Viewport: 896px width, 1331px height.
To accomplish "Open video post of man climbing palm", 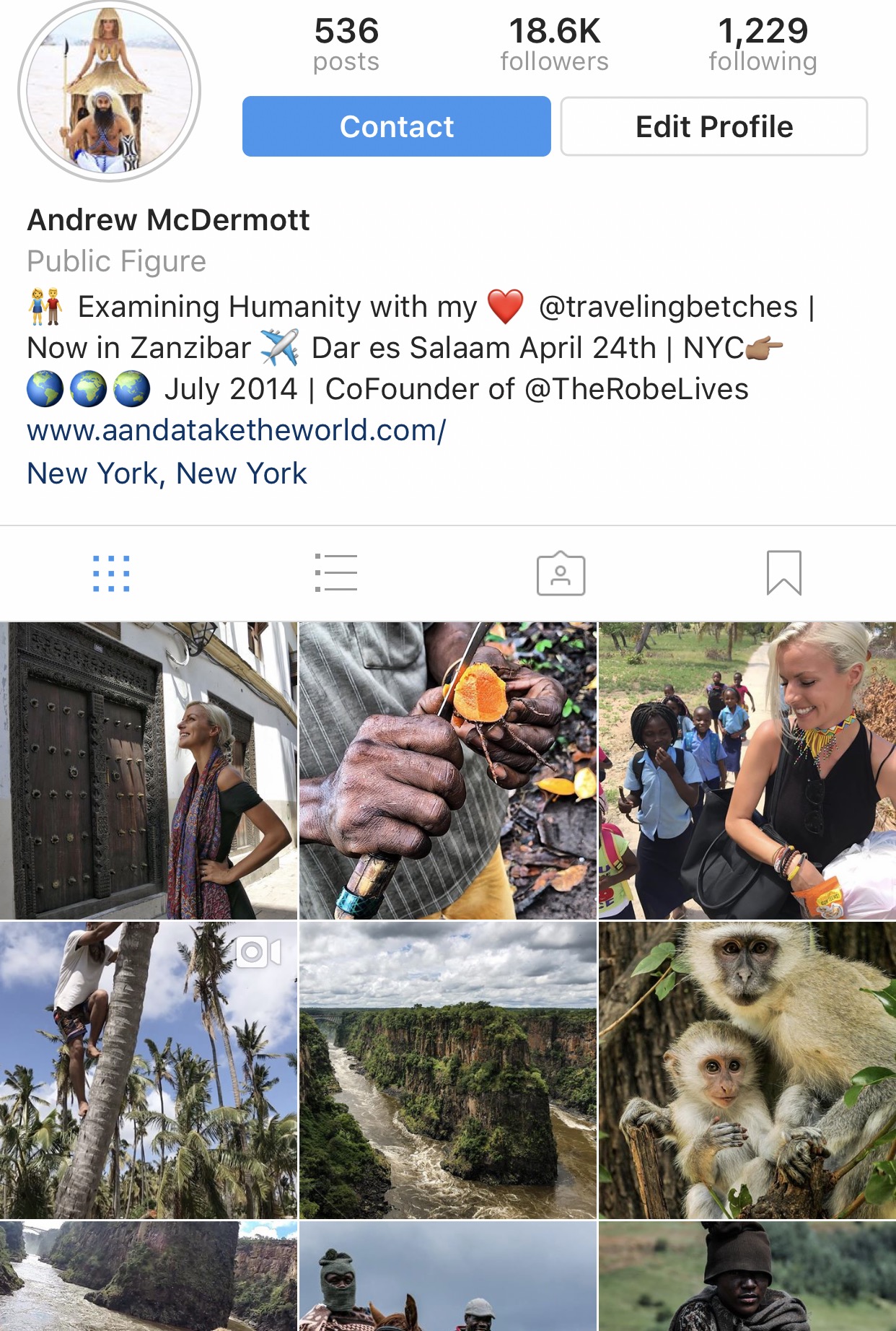I will (x=149, y=1070).
